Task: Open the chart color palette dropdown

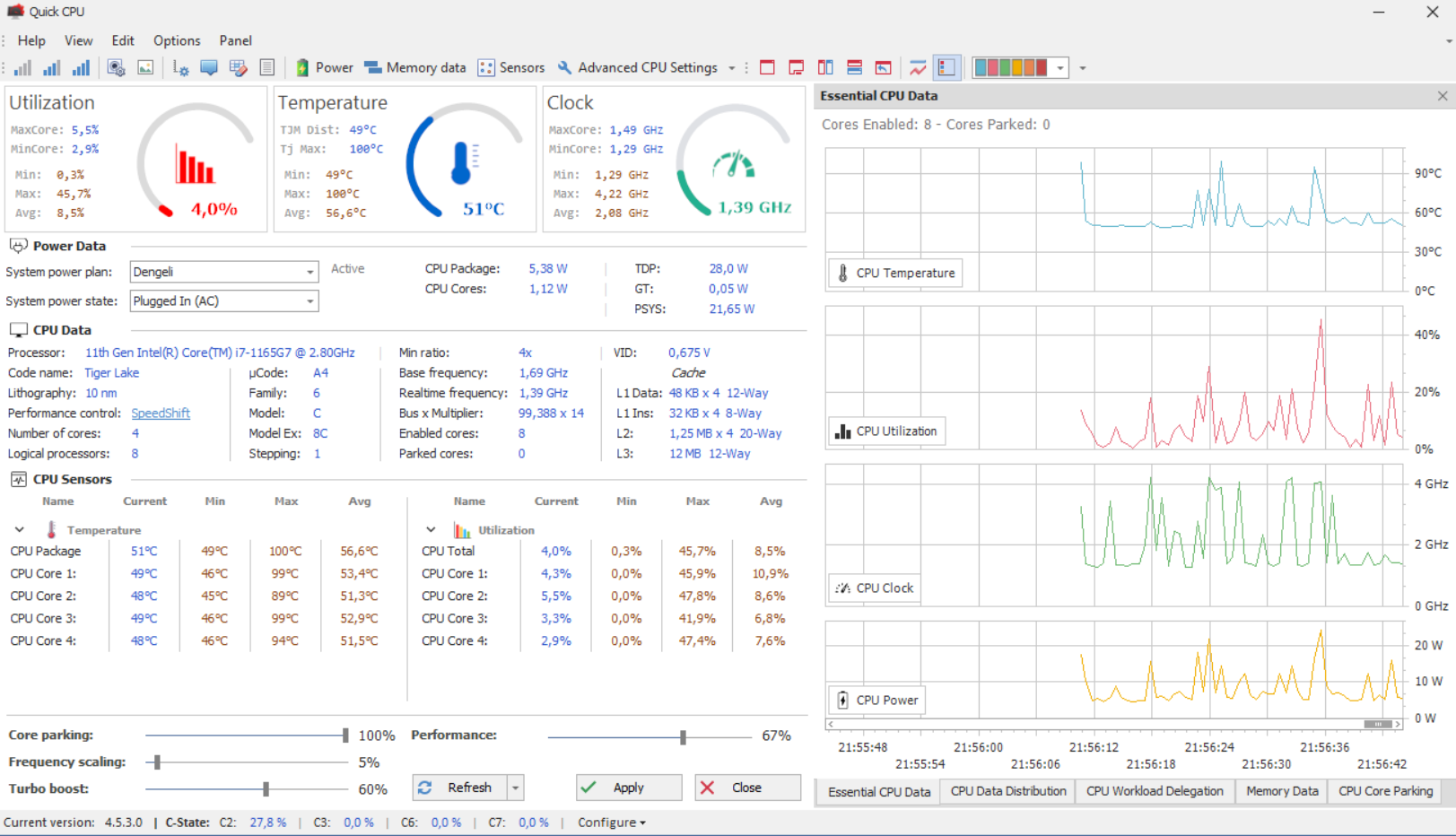Action: 1059,68
